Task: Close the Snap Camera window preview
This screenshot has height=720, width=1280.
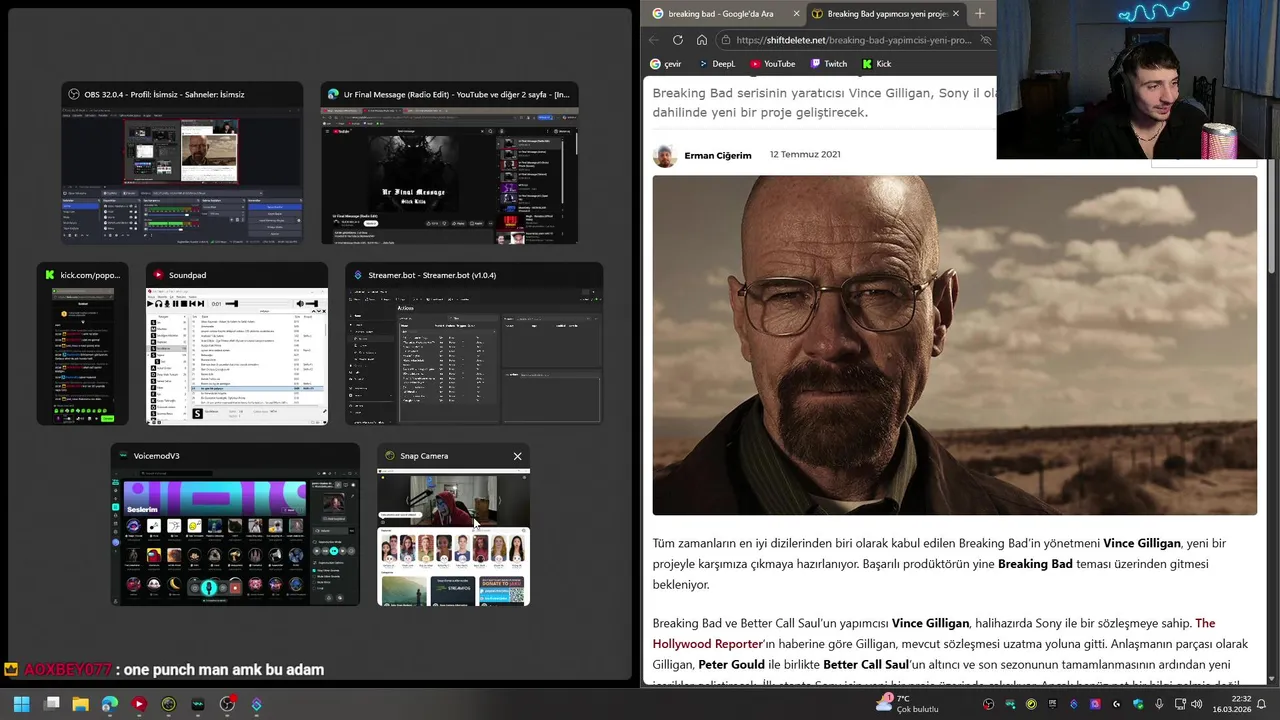Action: [x=517, y=456]
